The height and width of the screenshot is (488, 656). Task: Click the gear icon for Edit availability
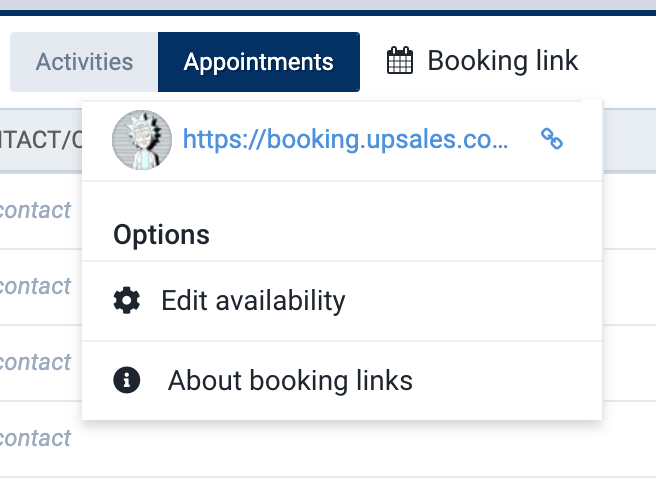click(127, 301)
